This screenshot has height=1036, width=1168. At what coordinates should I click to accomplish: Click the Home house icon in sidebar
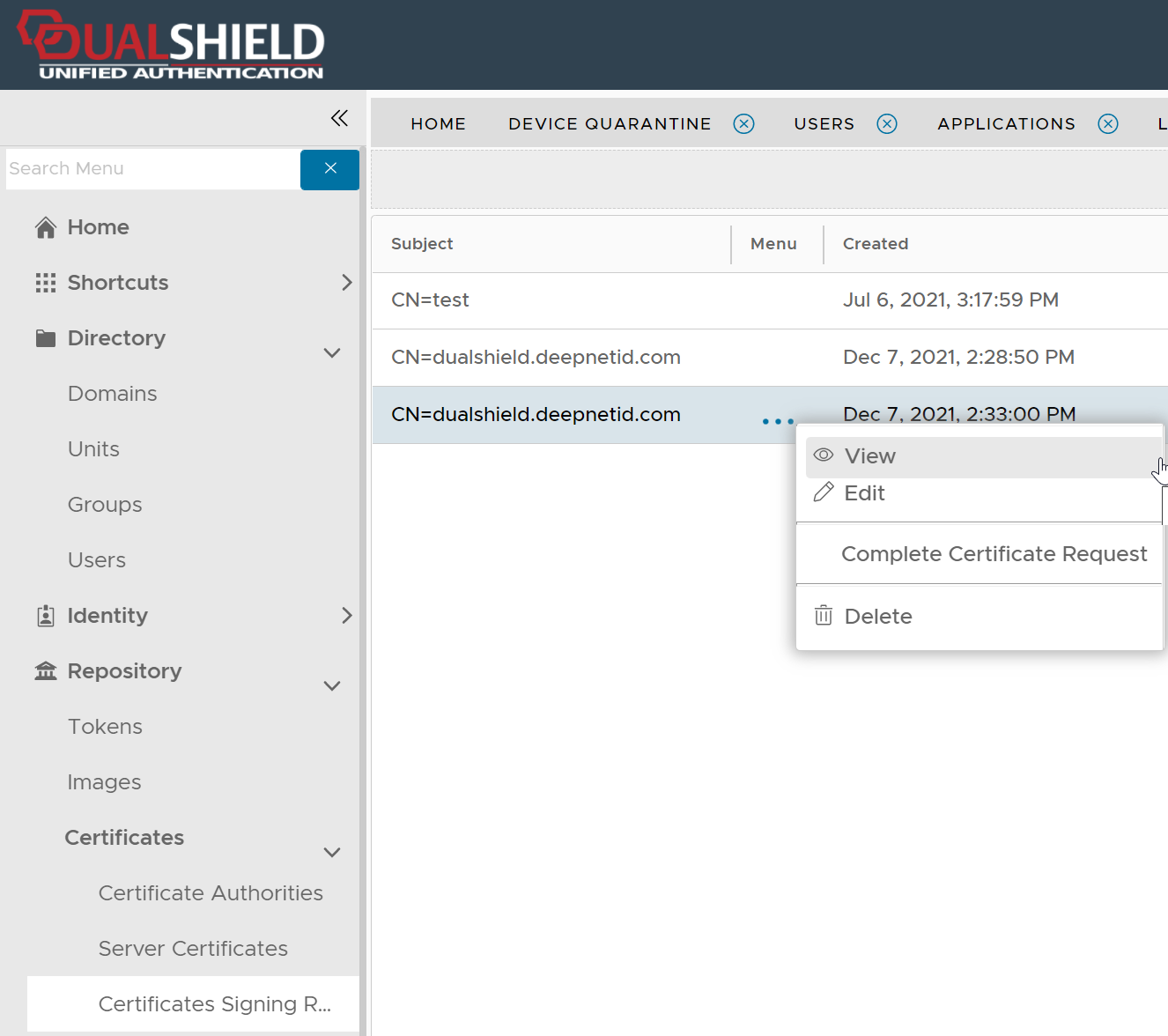46,227
